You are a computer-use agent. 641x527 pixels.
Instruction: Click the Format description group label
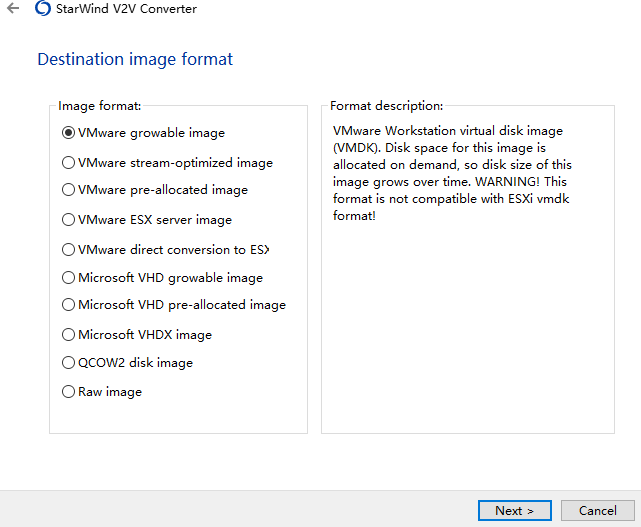[x=386, y=106]
